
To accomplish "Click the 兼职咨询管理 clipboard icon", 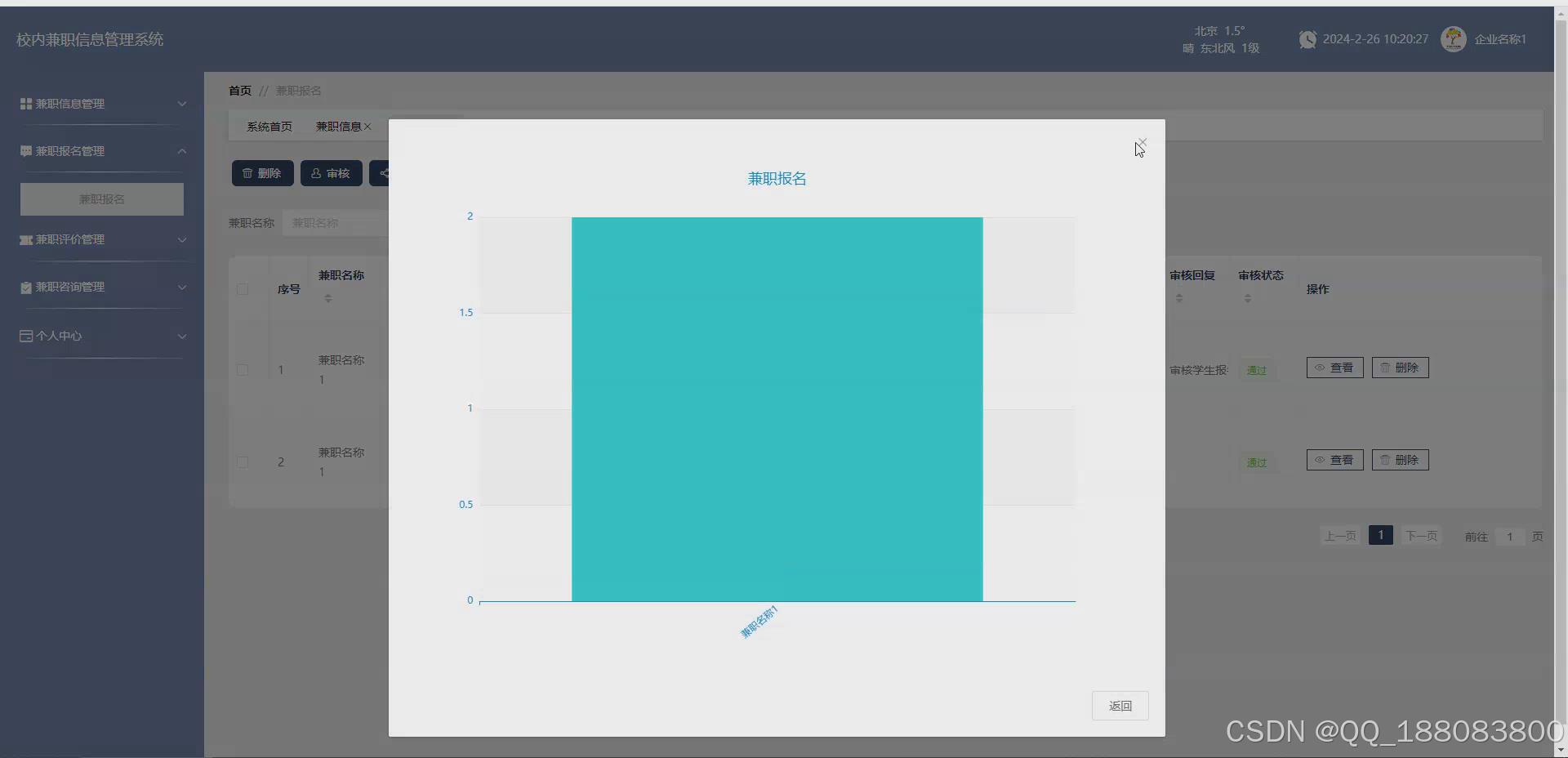I will coord(24,287).
